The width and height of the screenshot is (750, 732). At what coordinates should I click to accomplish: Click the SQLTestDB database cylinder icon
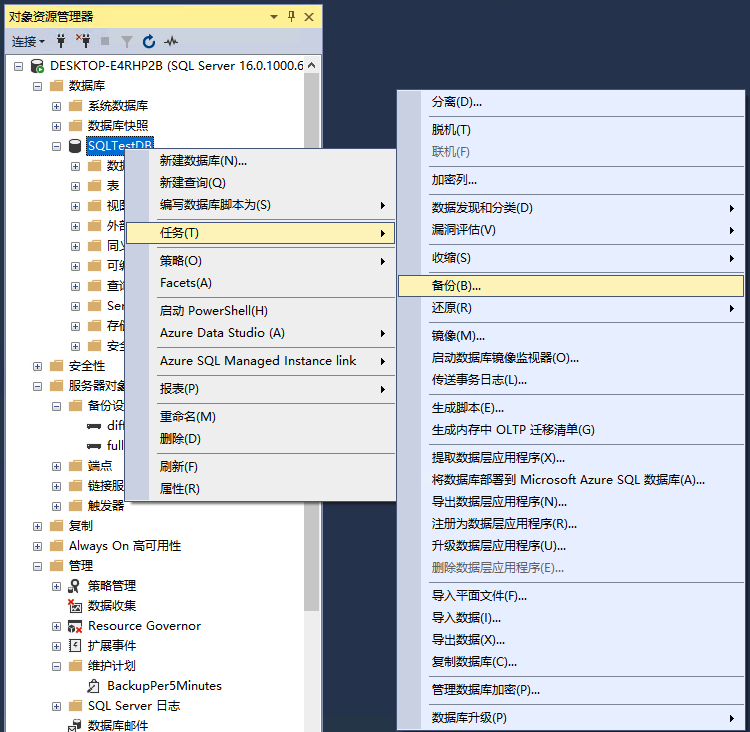point(75,146)
